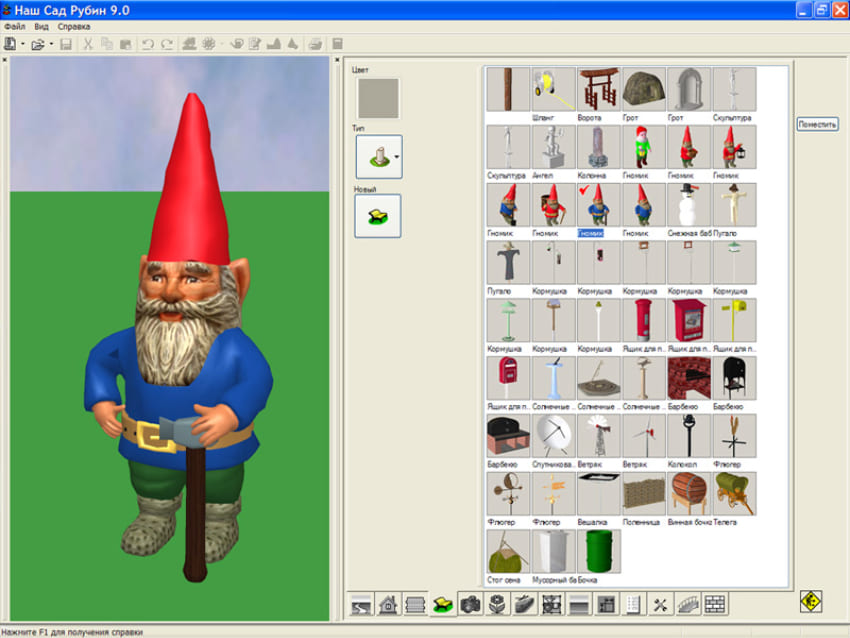Select the Телега cart thumbnail
The width and height of the screenshot is (850, 638).
tap(734, 494)
